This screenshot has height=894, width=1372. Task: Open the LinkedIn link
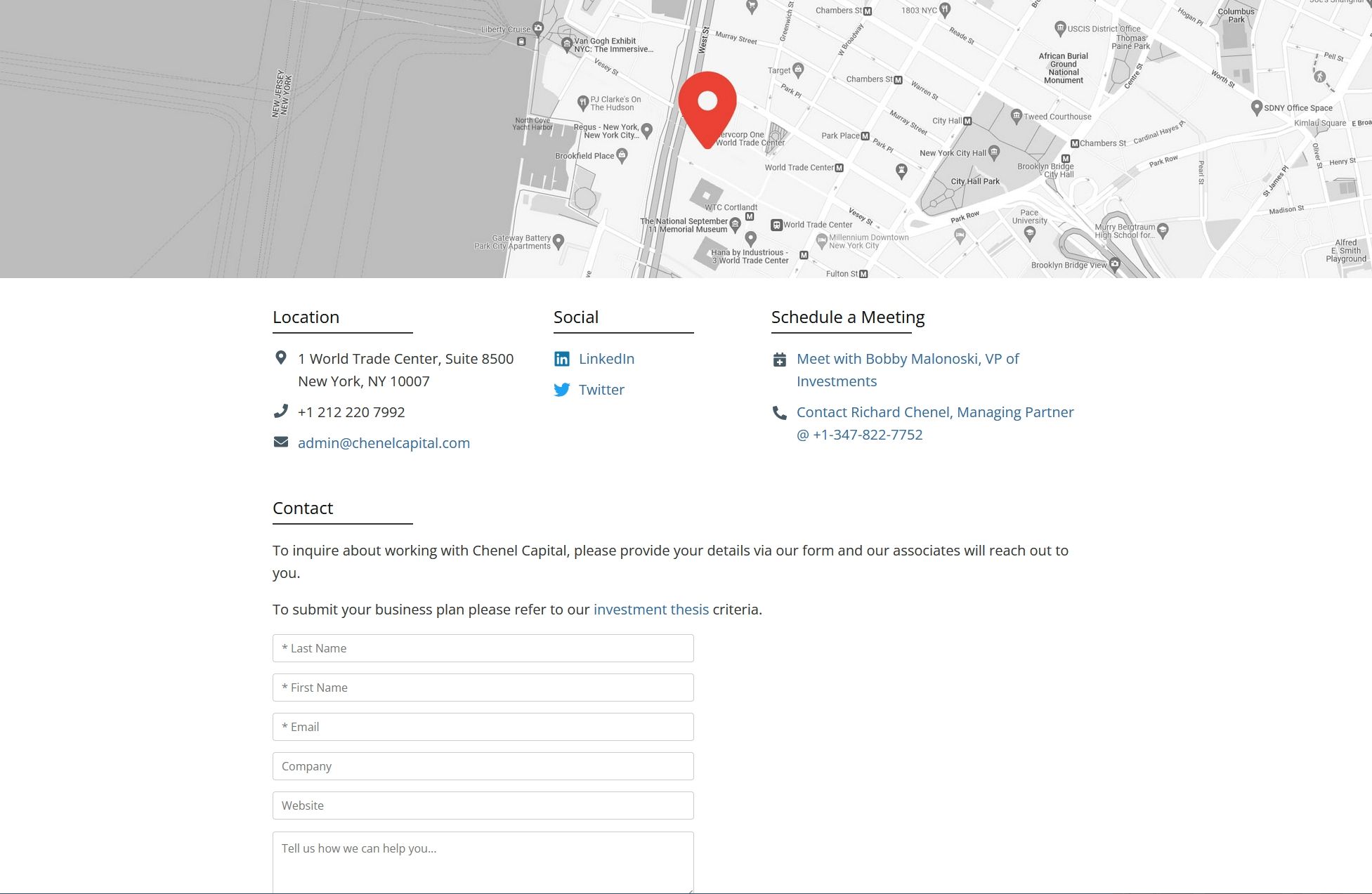point(606,359)
